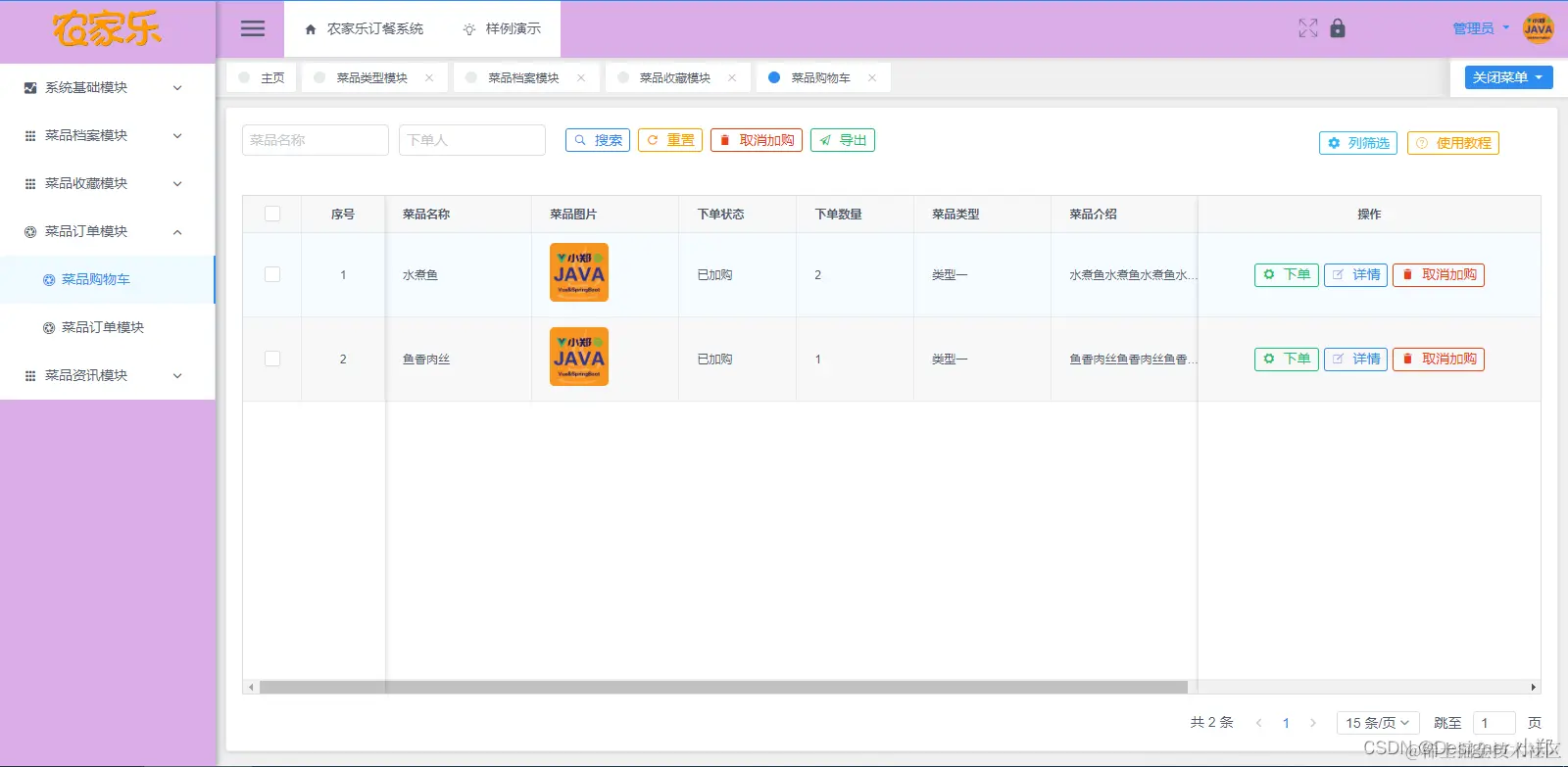Focus the 菜品名称 search field
This screenshot has height=767, width=1568.
316,140
